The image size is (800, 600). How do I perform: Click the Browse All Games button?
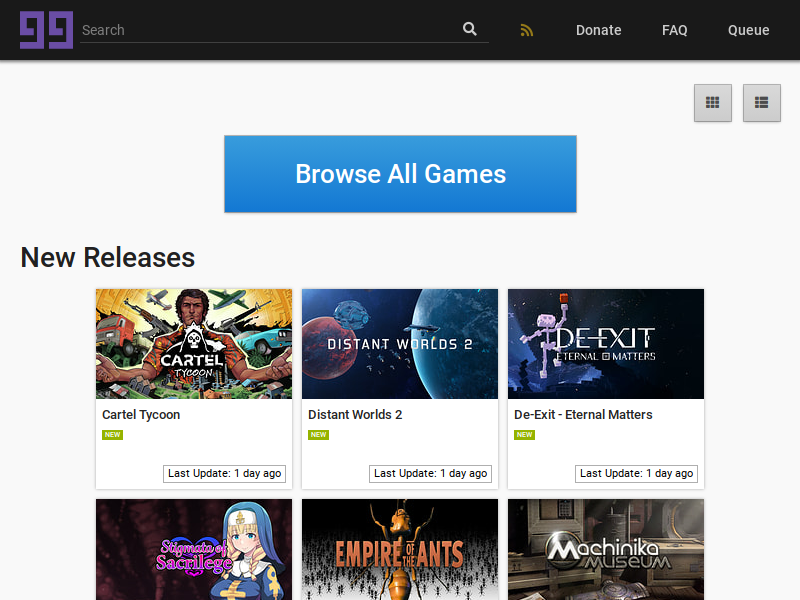coord(401,174)
